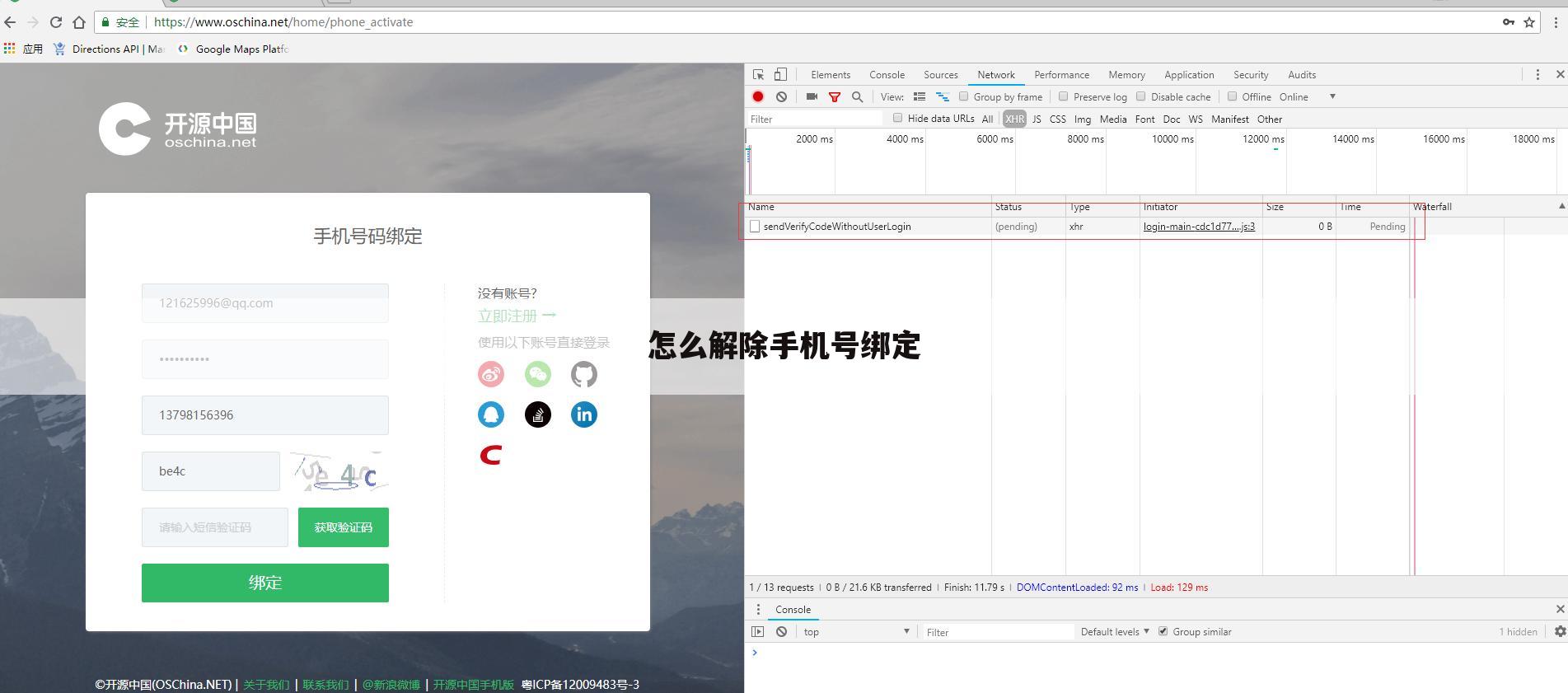Open Directions API bookmark

108,49
